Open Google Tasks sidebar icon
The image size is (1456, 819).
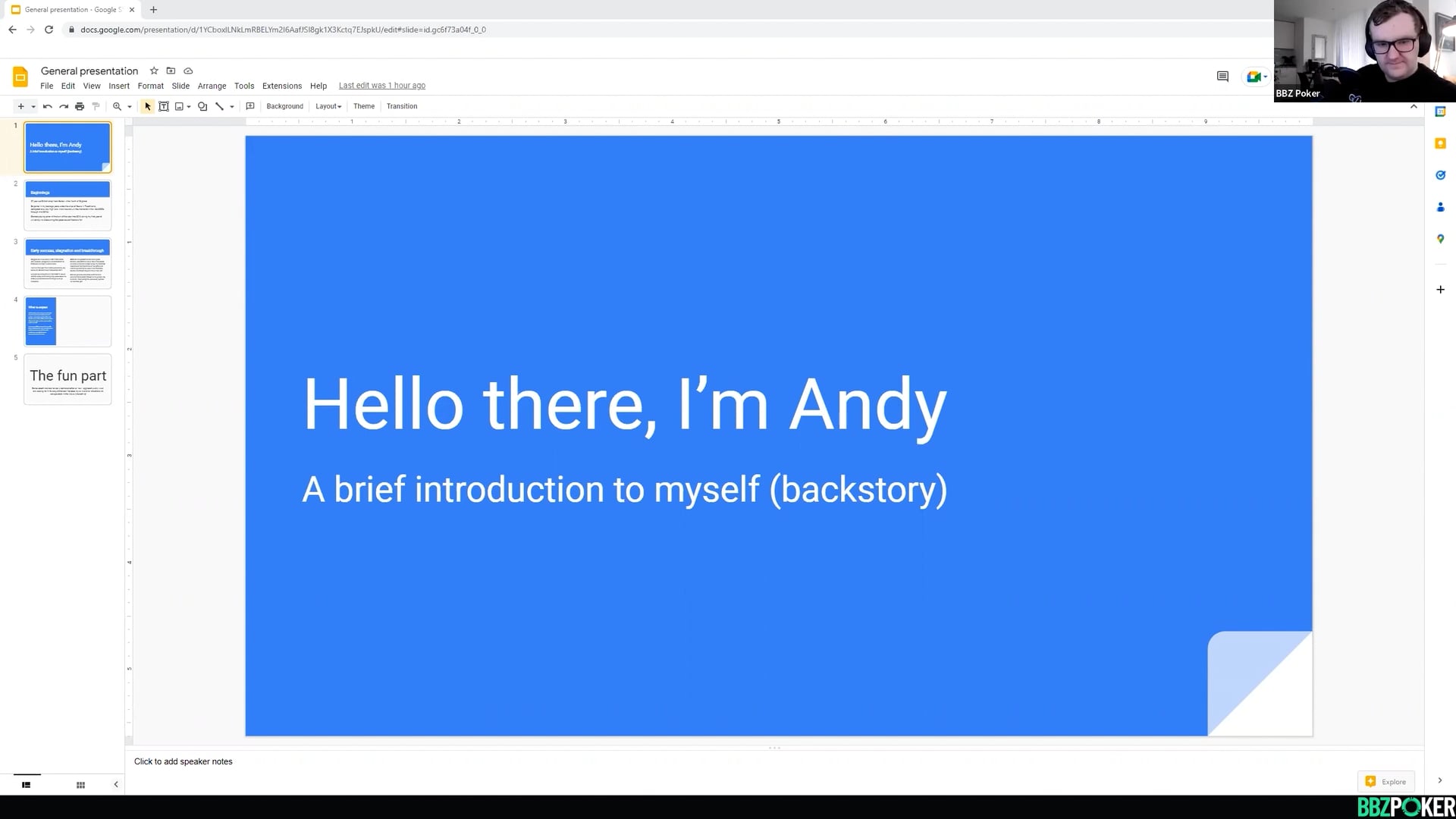click(1440, 175)
